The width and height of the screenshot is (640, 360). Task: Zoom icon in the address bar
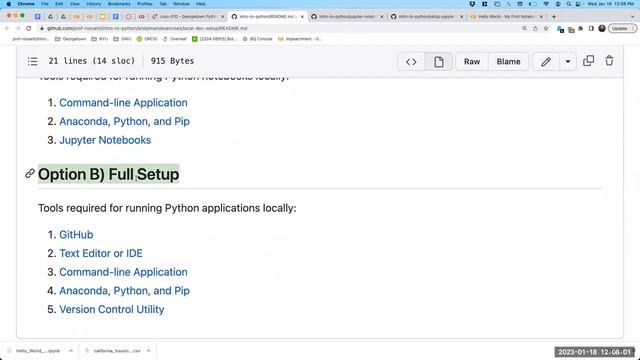pos(524,28)
